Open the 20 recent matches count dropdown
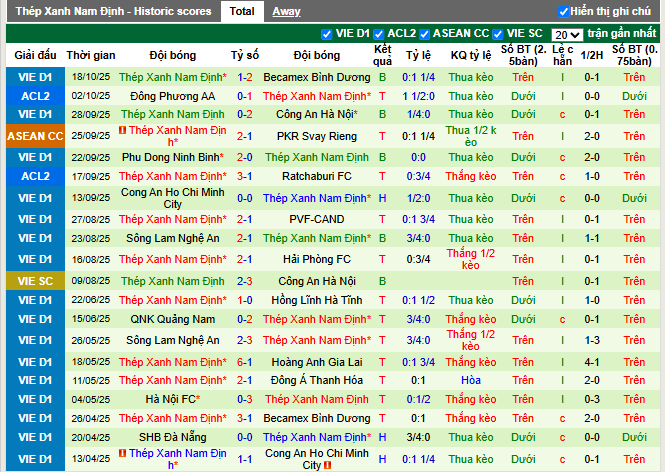Image resolution: width=665 pixels, height=472 pixels. 568,34
